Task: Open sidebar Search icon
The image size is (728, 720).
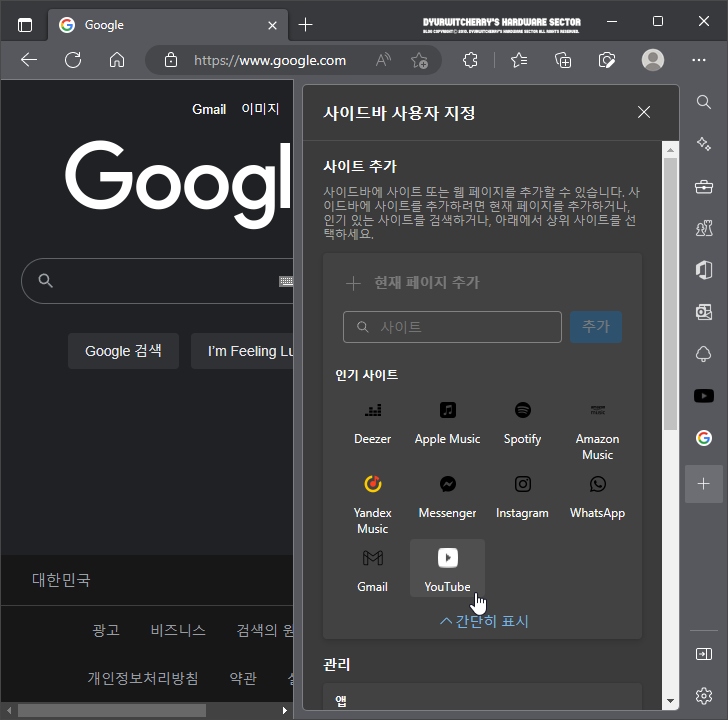Action: pos(704,102)
